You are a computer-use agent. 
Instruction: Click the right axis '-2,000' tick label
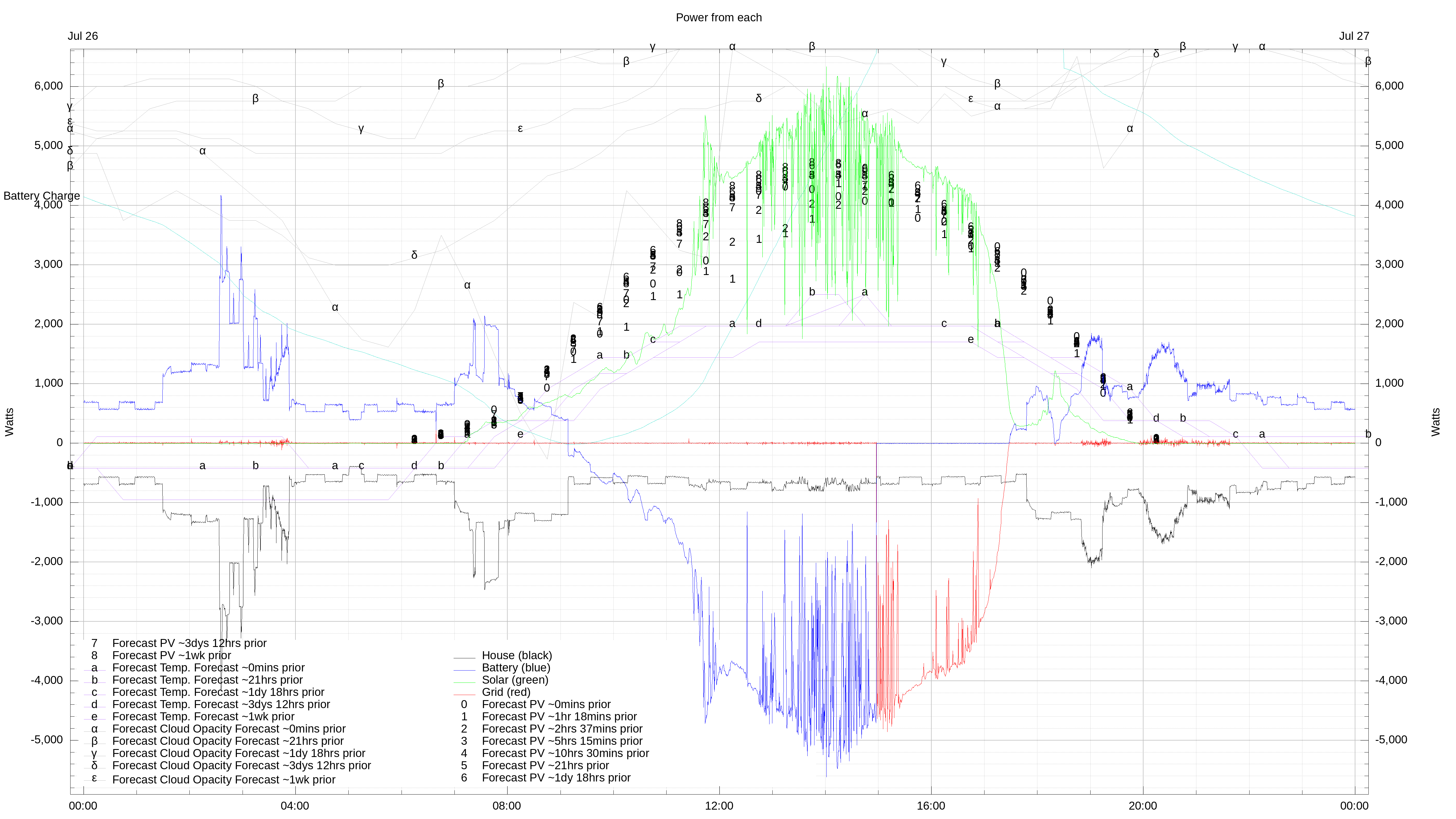(x=1391, y=561)
